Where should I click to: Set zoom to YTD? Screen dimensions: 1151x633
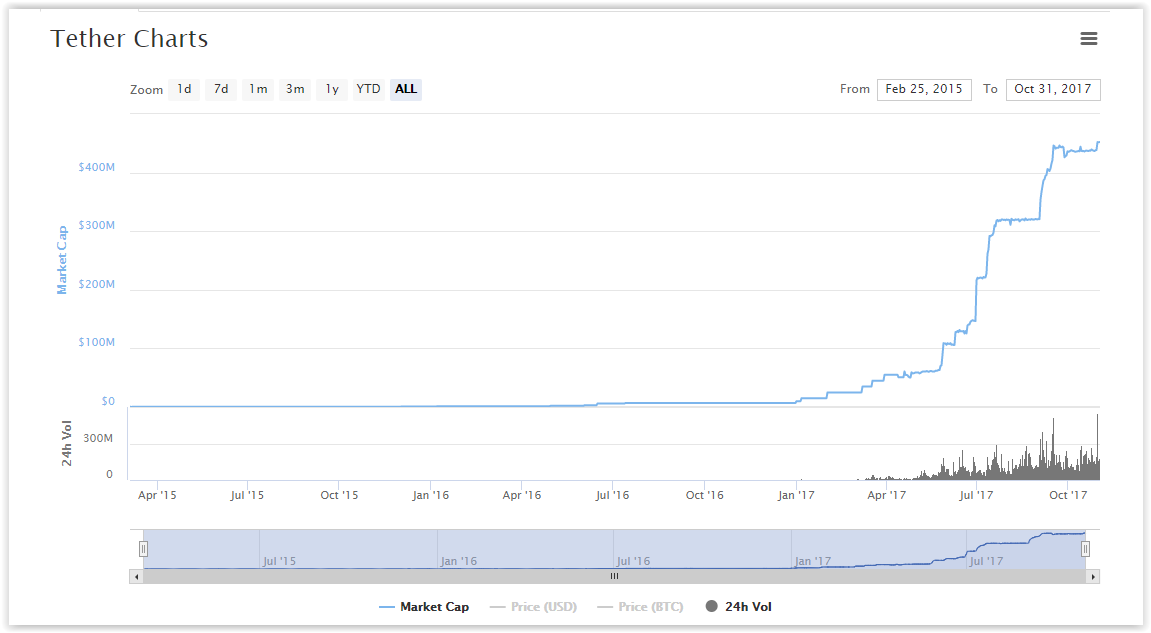pos(368,89)
